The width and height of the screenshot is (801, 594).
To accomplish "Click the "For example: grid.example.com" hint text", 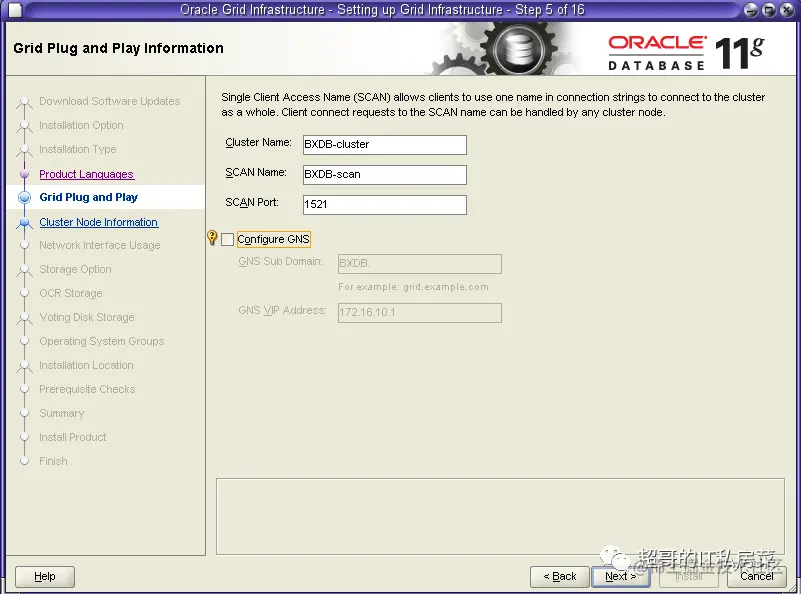I will 413,287.
